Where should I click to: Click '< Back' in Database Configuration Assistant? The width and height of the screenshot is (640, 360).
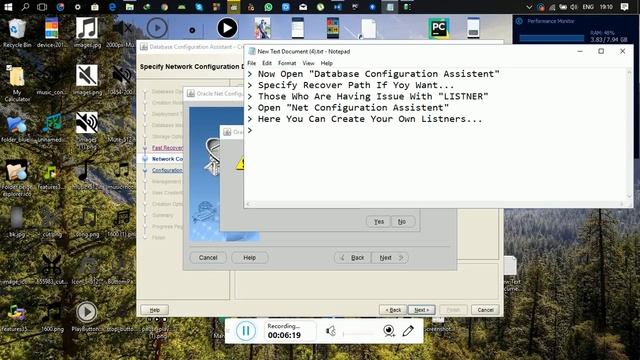coord(393,310)
